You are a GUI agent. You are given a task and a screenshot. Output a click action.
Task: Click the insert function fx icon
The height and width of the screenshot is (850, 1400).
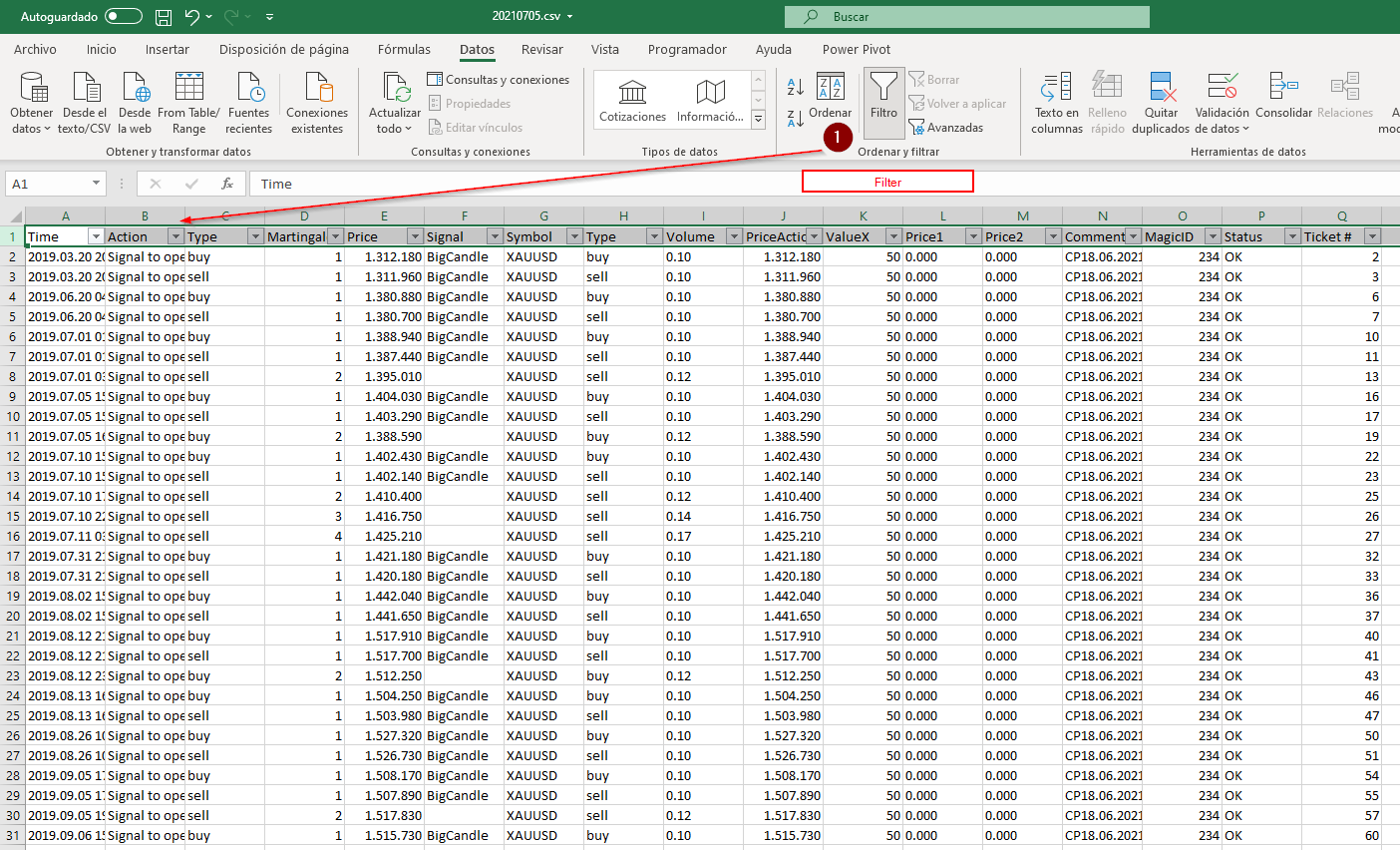point(227,184)
